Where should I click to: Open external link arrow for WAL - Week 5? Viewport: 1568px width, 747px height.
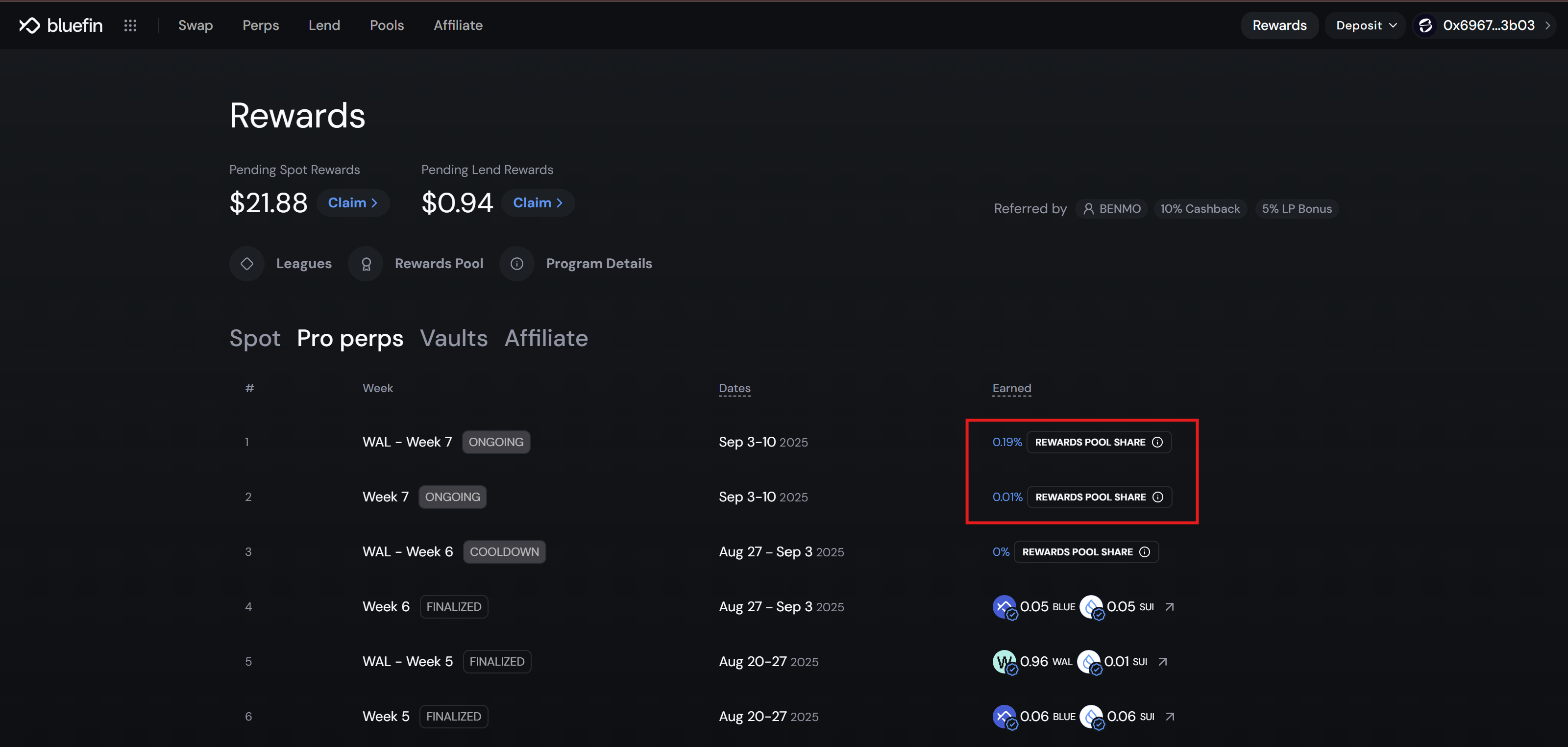(1163, 661)
